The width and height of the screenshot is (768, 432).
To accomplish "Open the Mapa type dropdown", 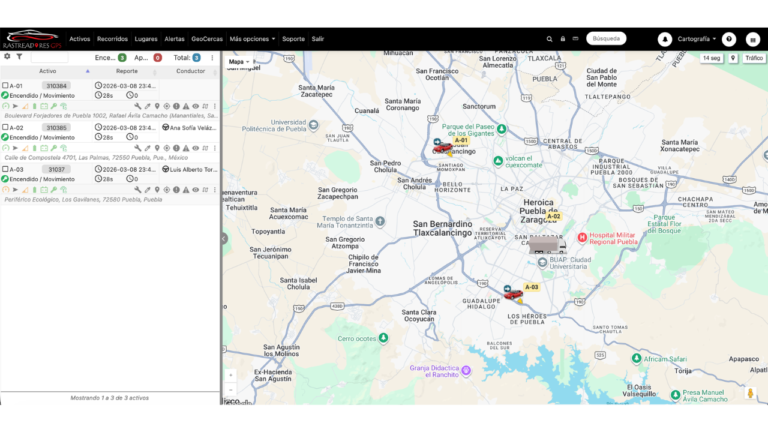I will tap(239, 62).
